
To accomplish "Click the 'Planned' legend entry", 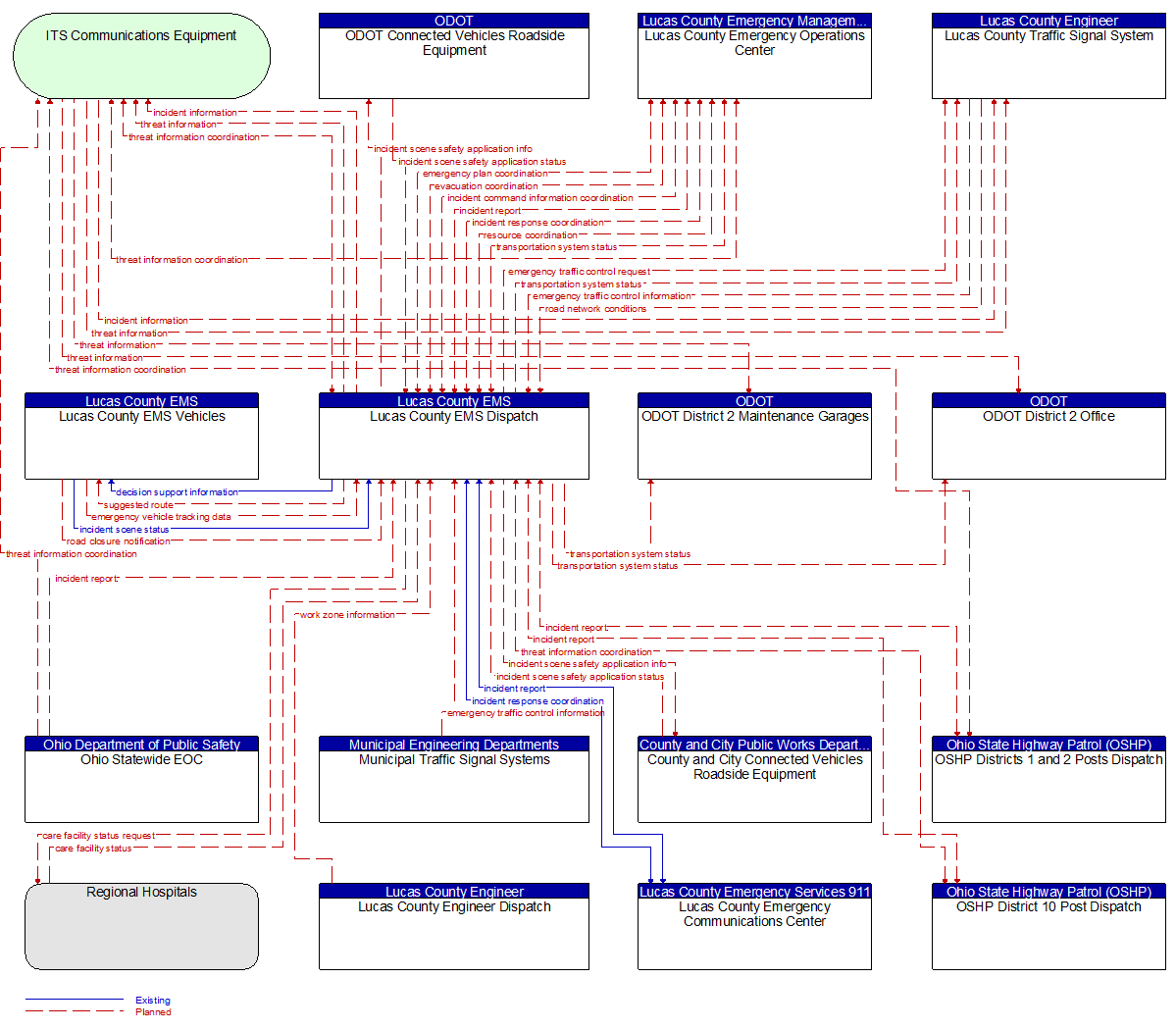I will (153, 1012).
